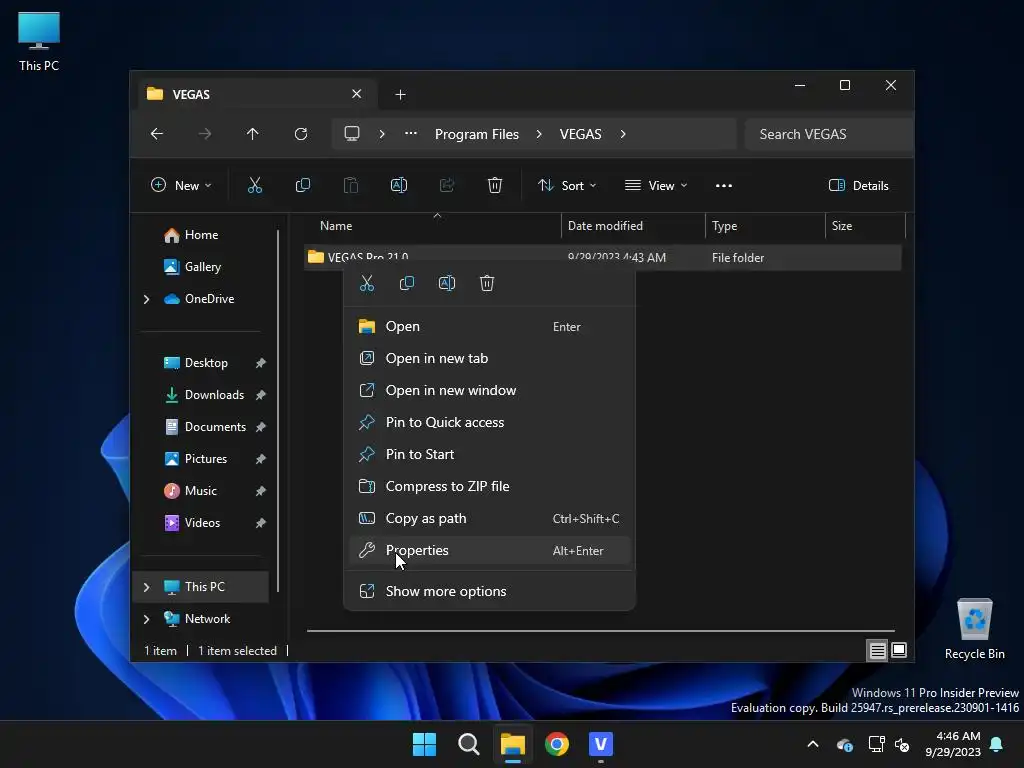This screenshot has height=768, width=1024.
Task: Show hidden icons in the system tray
Action: coord(813,744)
